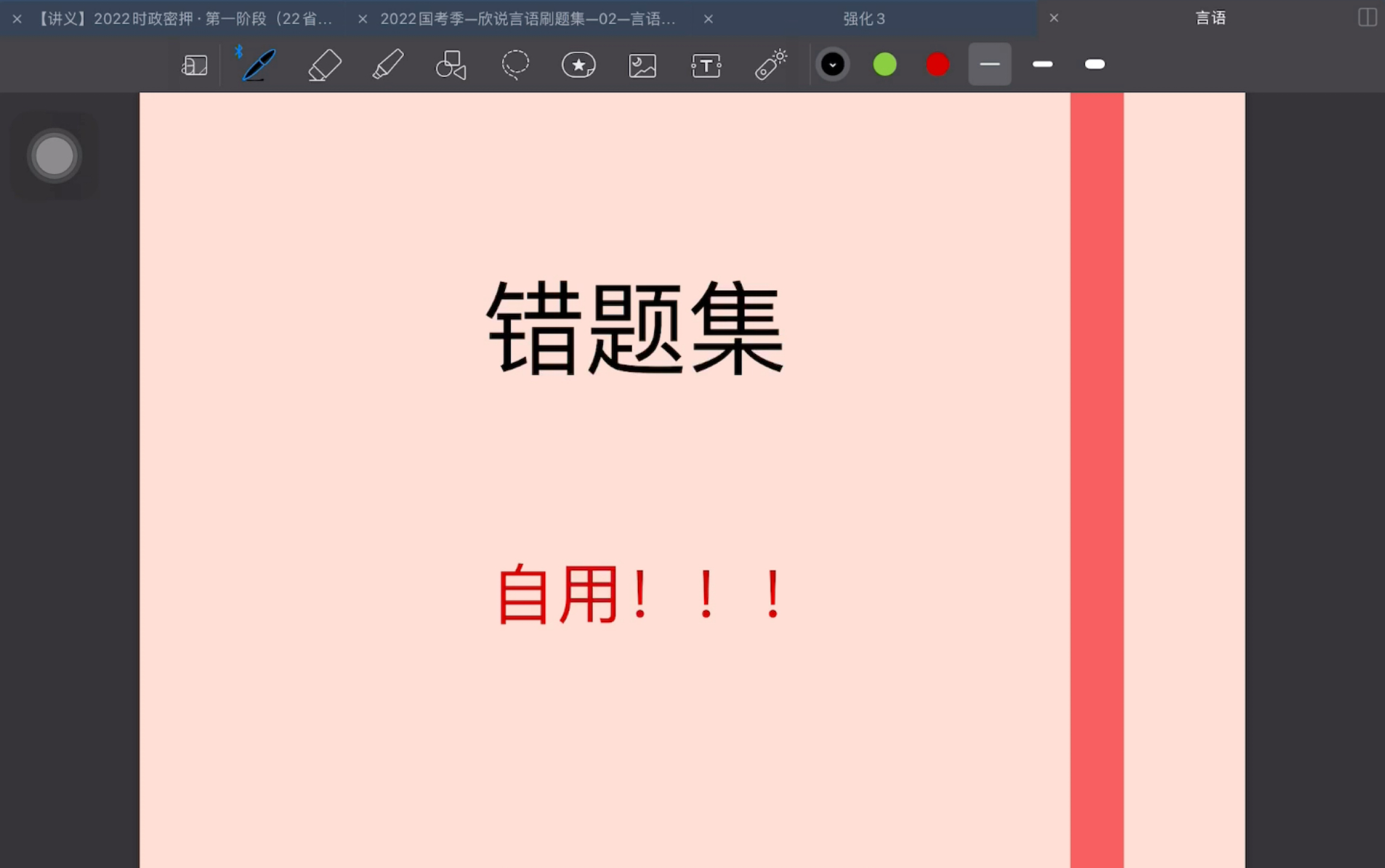This screenshot has width=1385, height=868.
Task: Open split view icon at top right
Action: click(1367, 17)
